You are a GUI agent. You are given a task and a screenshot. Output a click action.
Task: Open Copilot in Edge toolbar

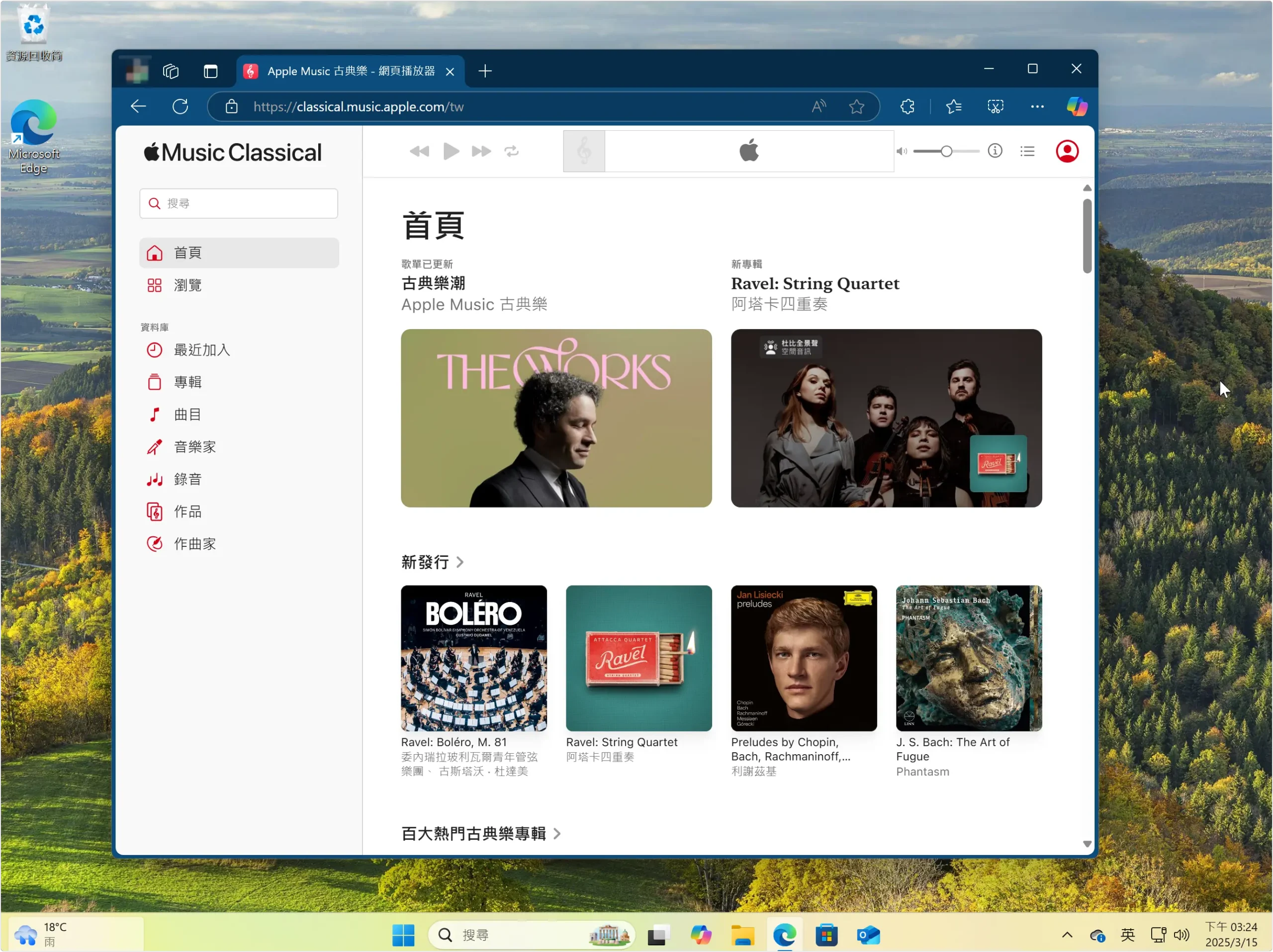point(1077,106)
